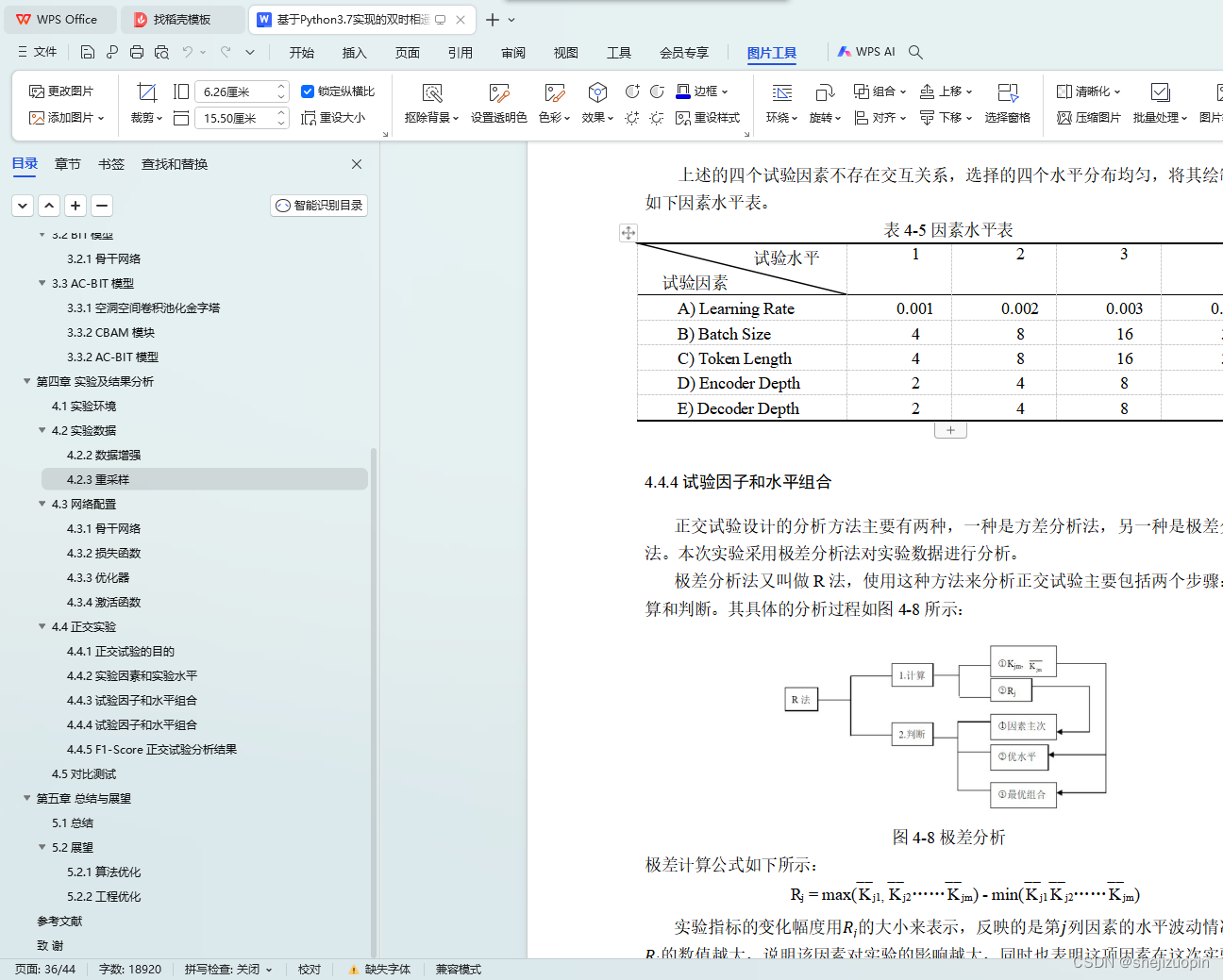Click 重设样式 to reset picture style
Screen dimensions: 1223x980
(x=711, y=119)
